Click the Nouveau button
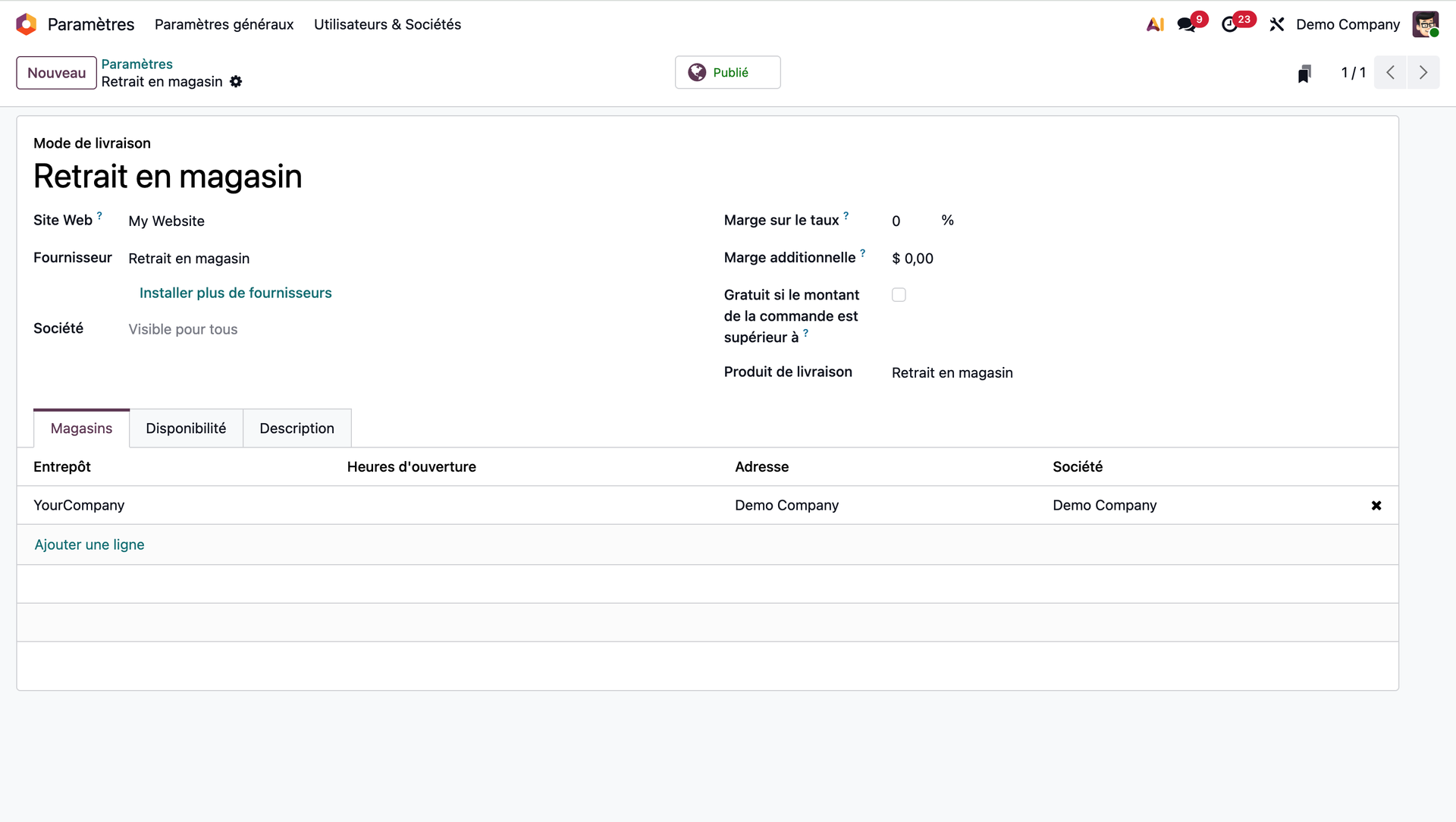The width and height of the screenshot is (1456, 822). click(56, 73)
